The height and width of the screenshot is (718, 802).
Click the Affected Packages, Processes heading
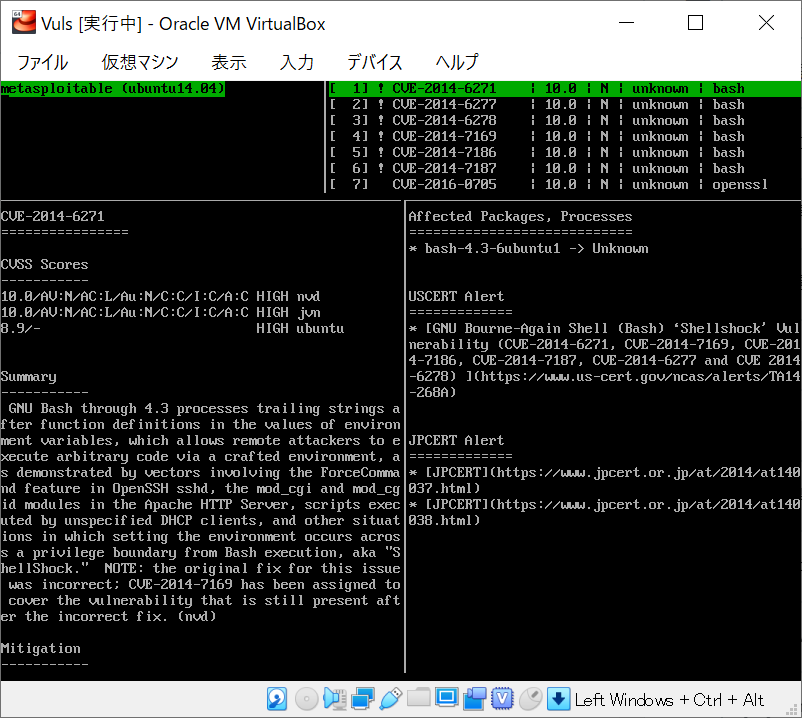pos(520,216)
